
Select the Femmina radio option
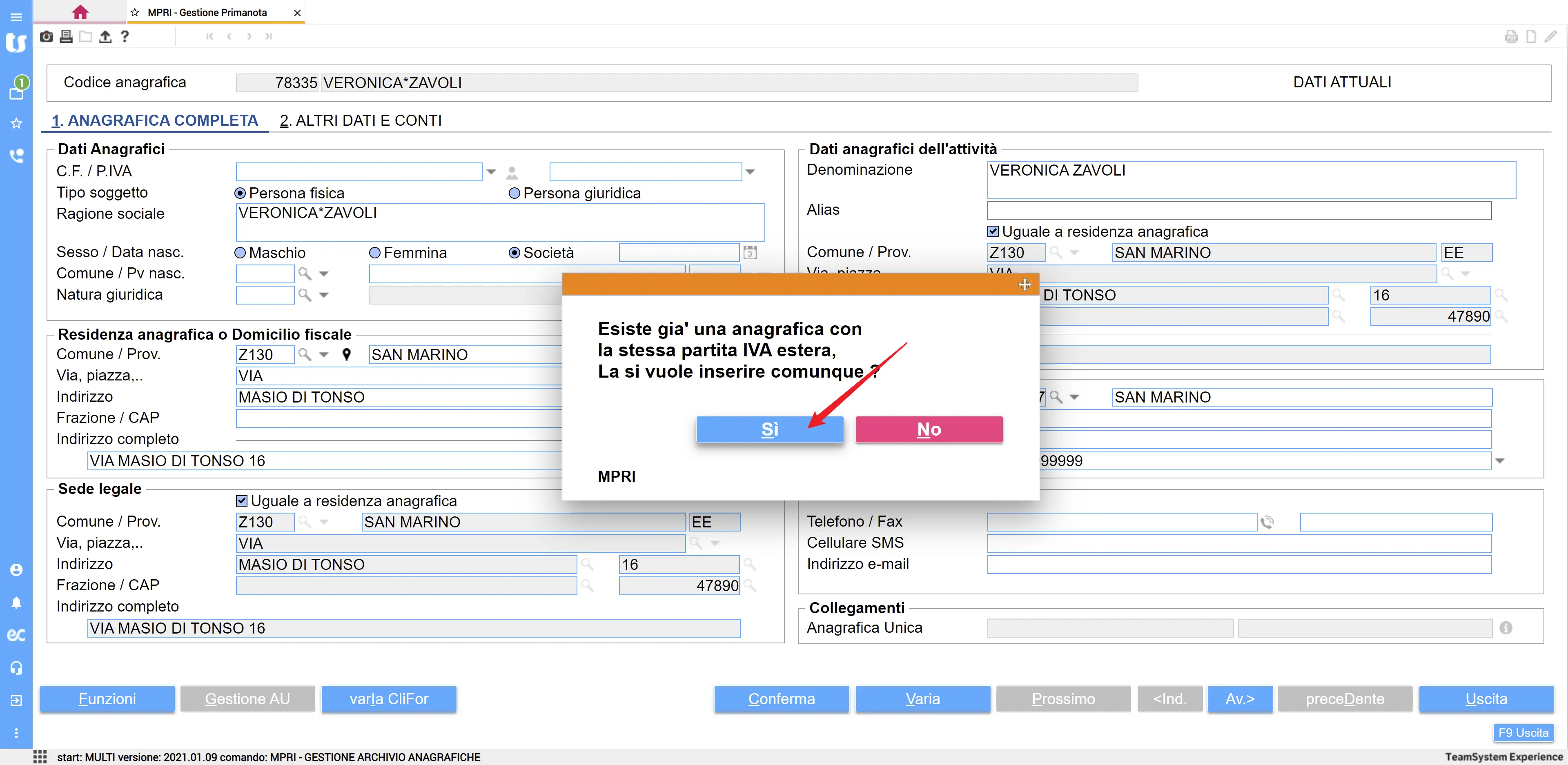point(375,253)
